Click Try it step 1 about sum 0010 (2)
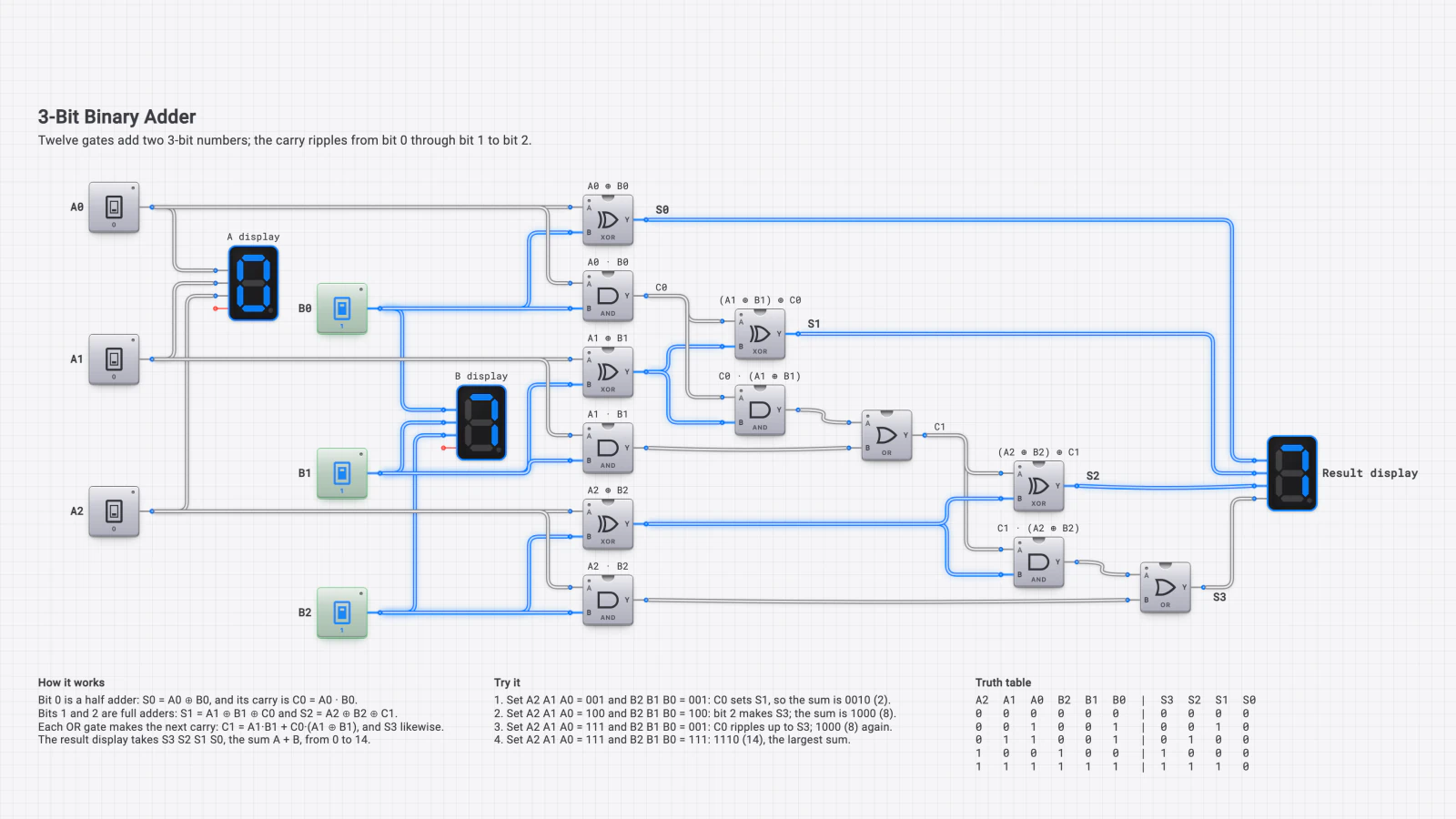This screenshot has width=1456, height=819. [693, 701]
